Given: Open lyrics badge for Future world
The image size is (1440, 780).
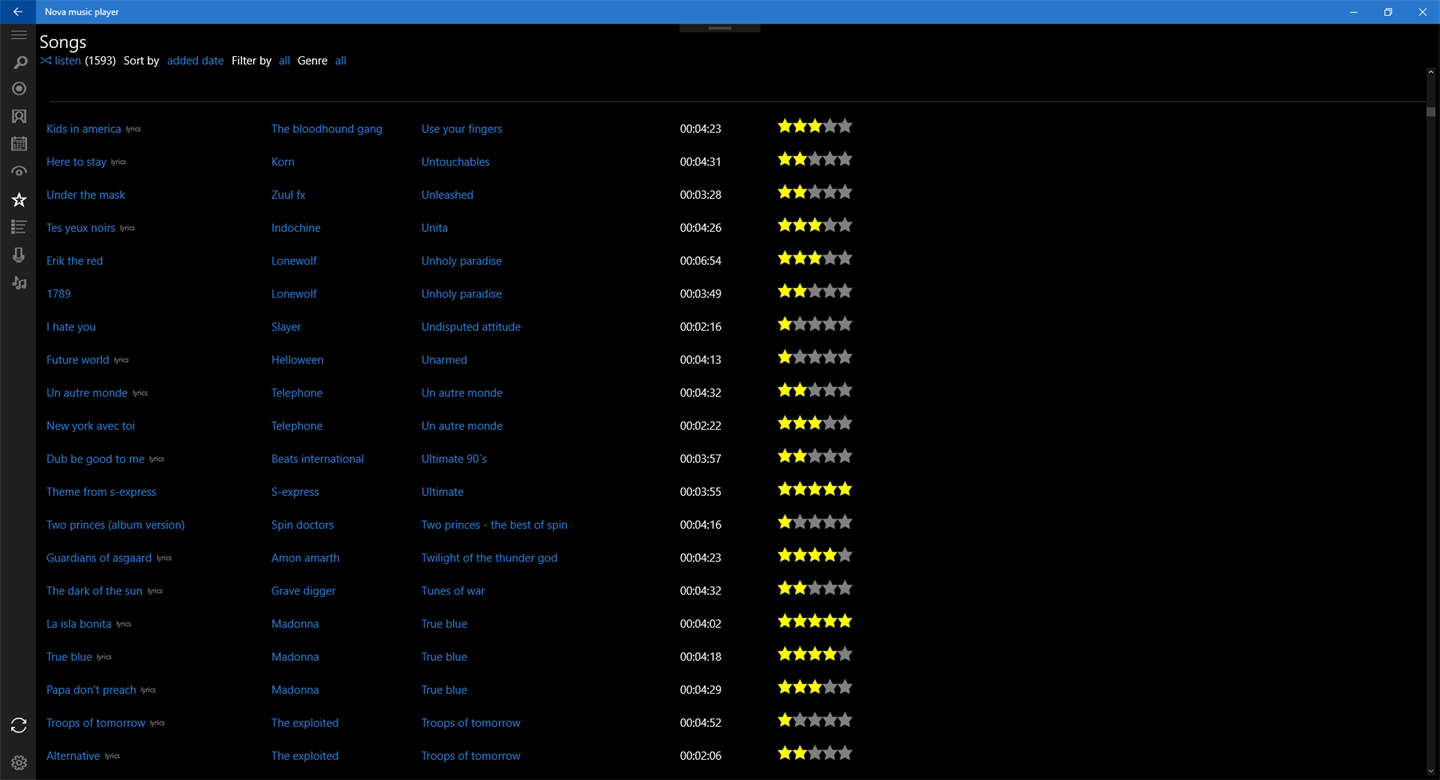Looking at the screenshot, I should coord(121,360).
